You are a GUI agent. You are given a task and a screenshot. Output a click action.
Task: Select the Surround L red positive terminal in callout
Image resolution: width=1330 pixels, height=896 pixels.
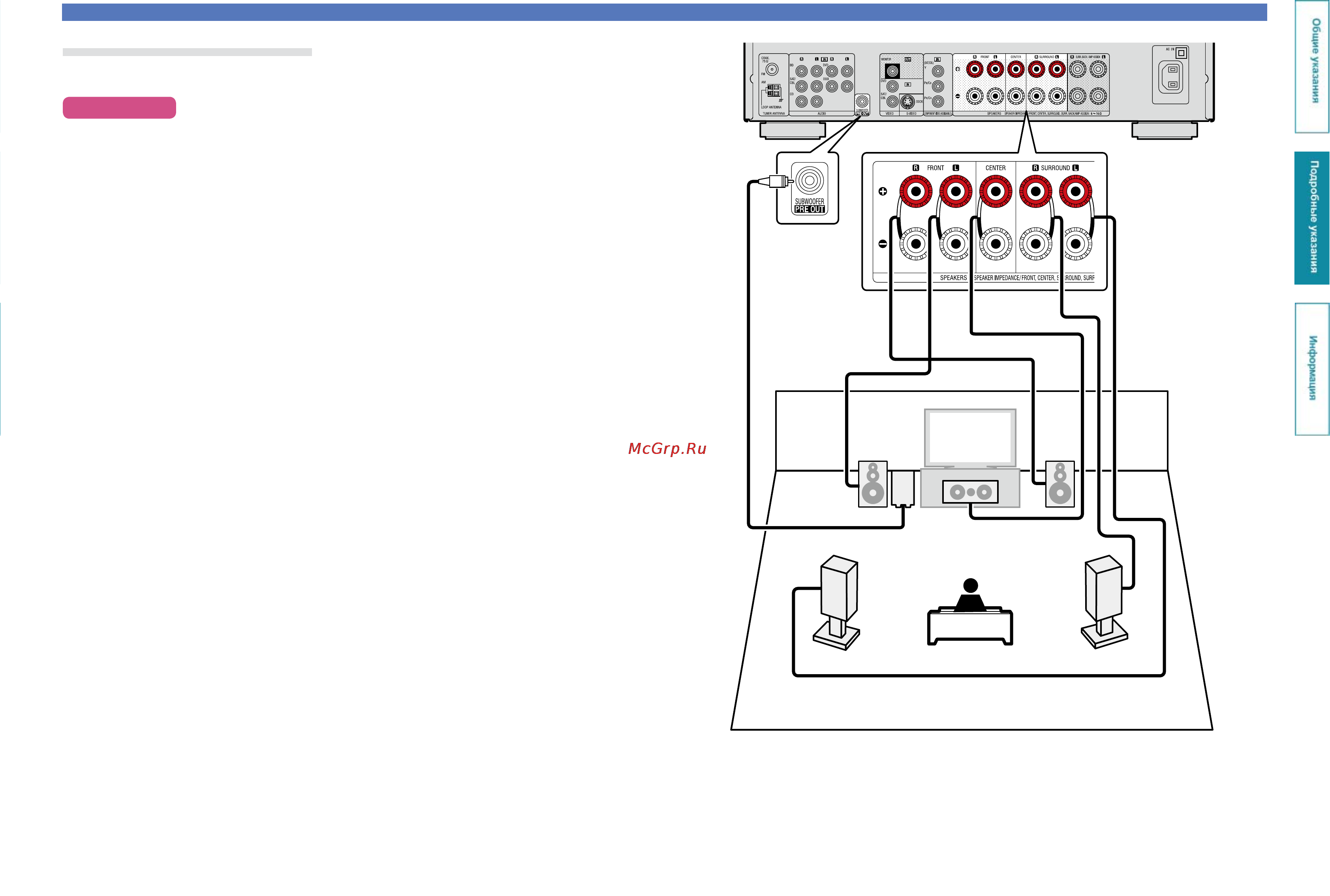tap(1076, 191)
